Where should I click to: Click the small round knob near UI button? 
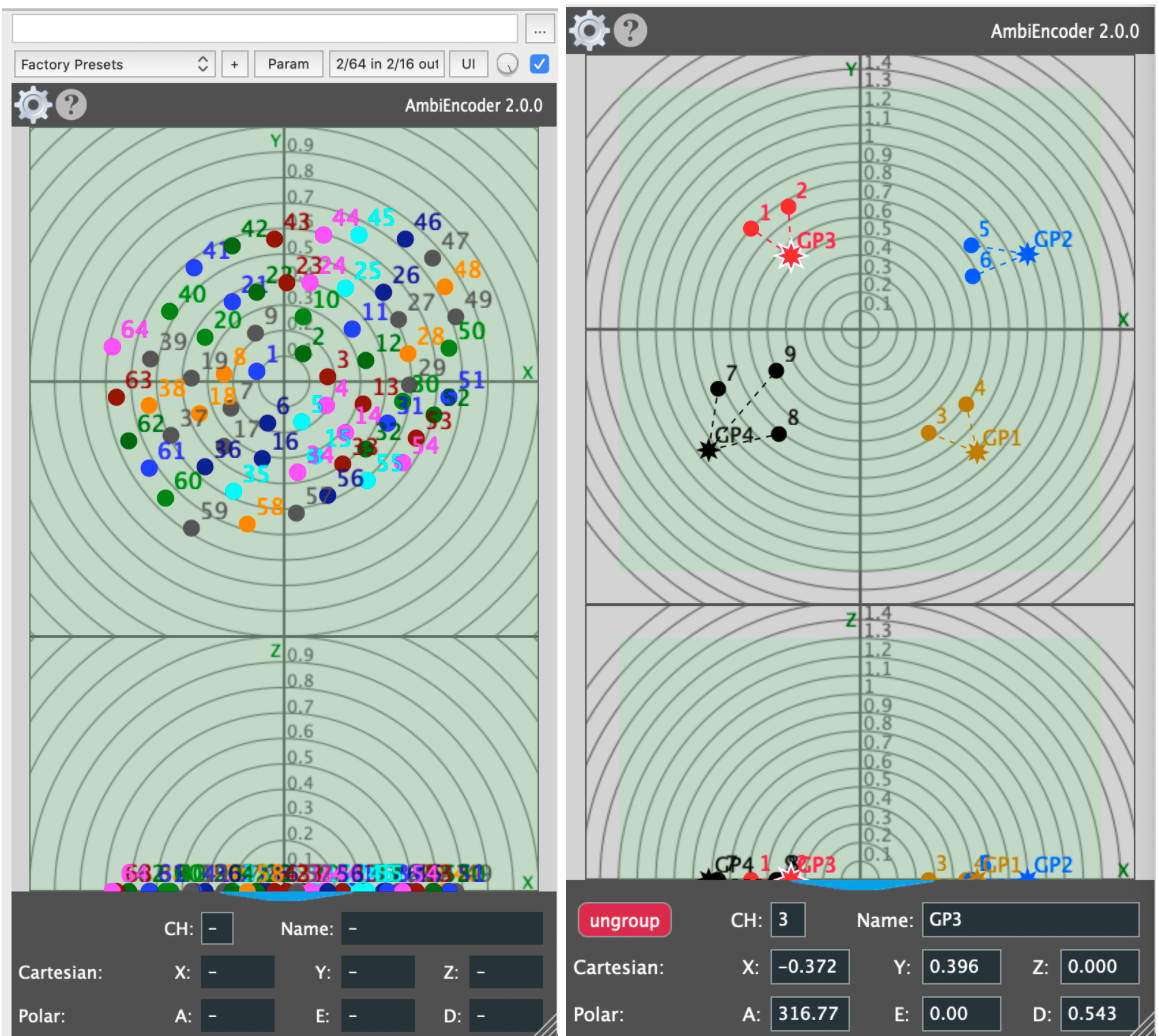[507, 65]
